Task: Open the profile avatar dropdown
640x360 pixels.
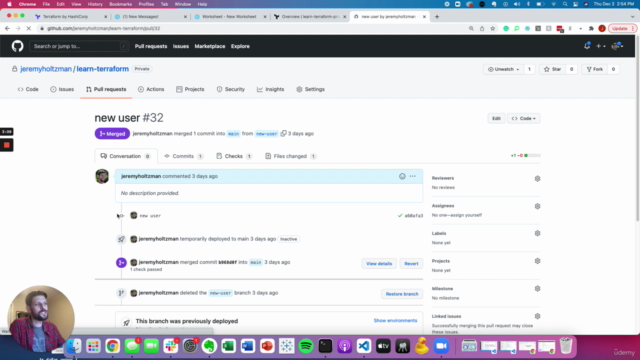Action: [x=617, y=46]
